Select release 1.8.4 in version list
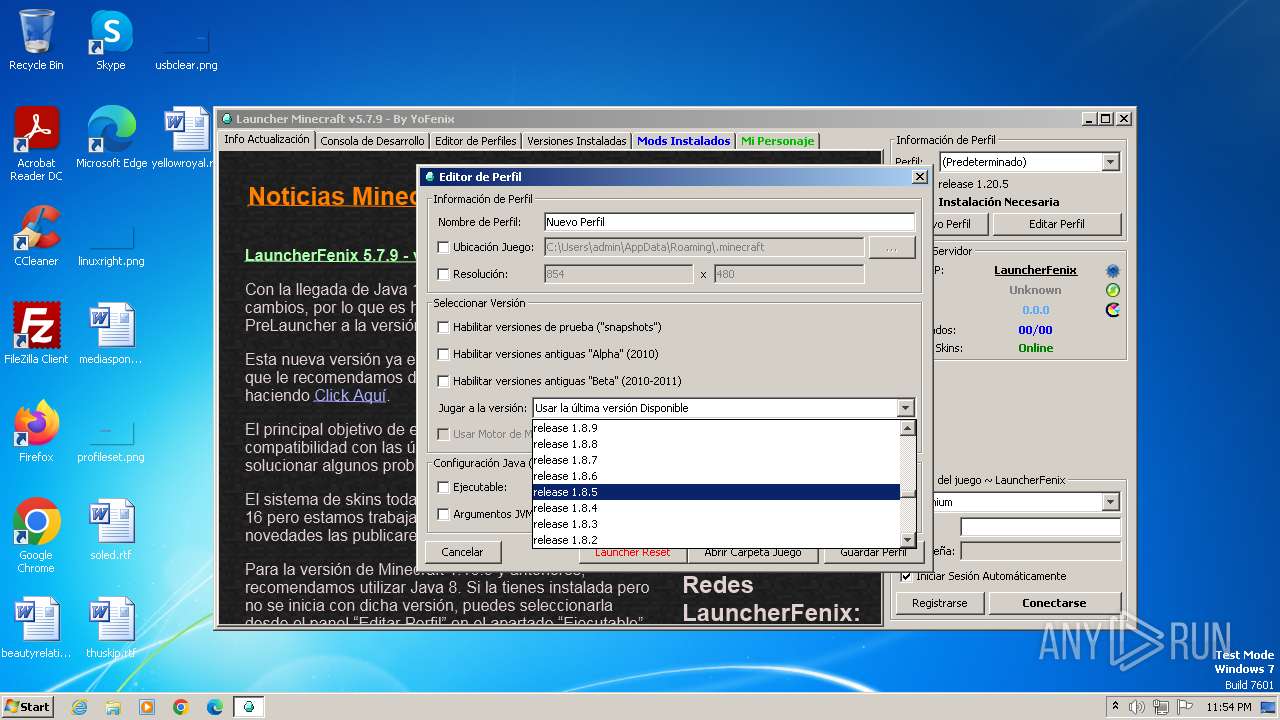 click(716, 508)
